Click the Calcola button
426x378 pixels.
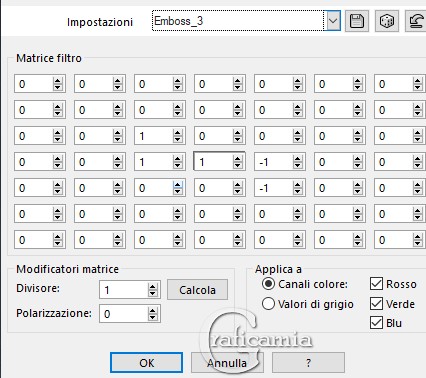pyautogui.click(x=197, y=290)
